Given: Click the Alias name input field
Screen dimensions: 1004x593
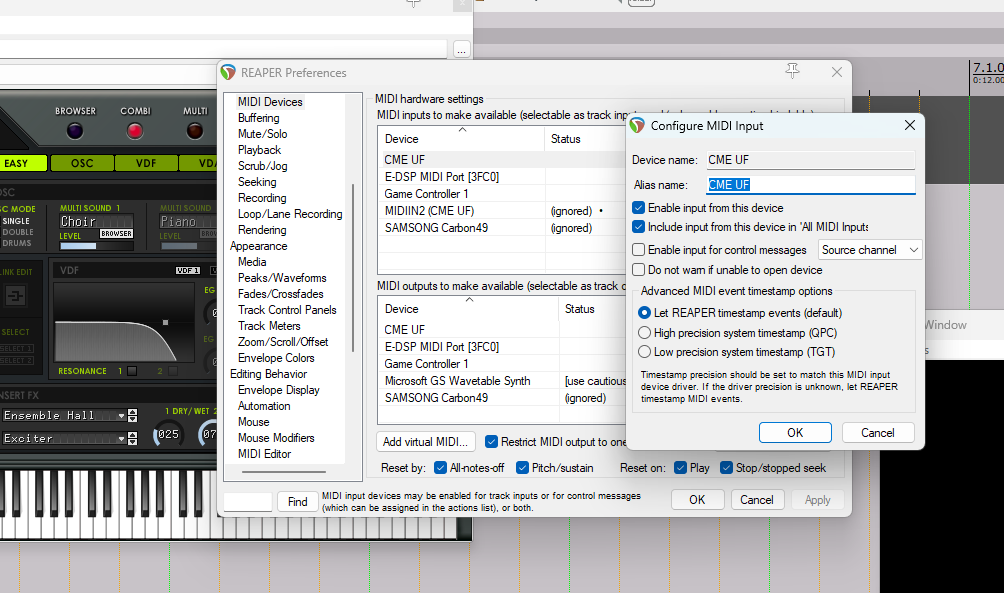Looking at the screenshot, I should 811,185.
